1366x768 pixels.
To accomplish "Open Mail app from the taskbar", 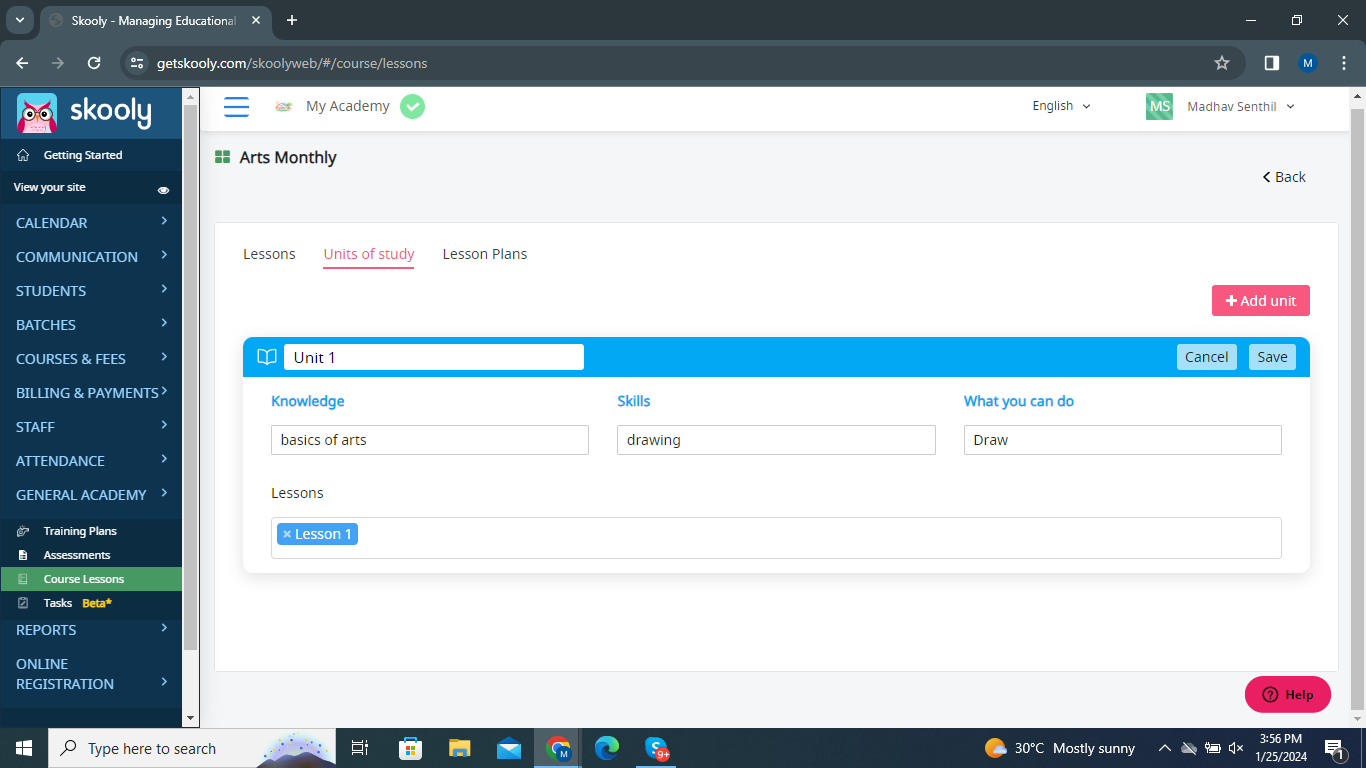I will (x=509, y=748).
